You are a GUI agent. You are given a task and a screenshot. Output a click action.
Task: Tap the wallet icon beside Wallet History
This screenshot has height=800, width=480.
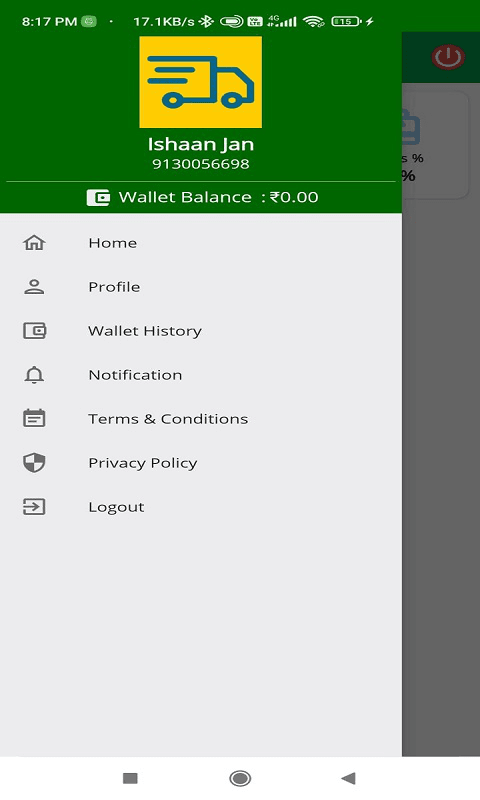coord(34,331)
